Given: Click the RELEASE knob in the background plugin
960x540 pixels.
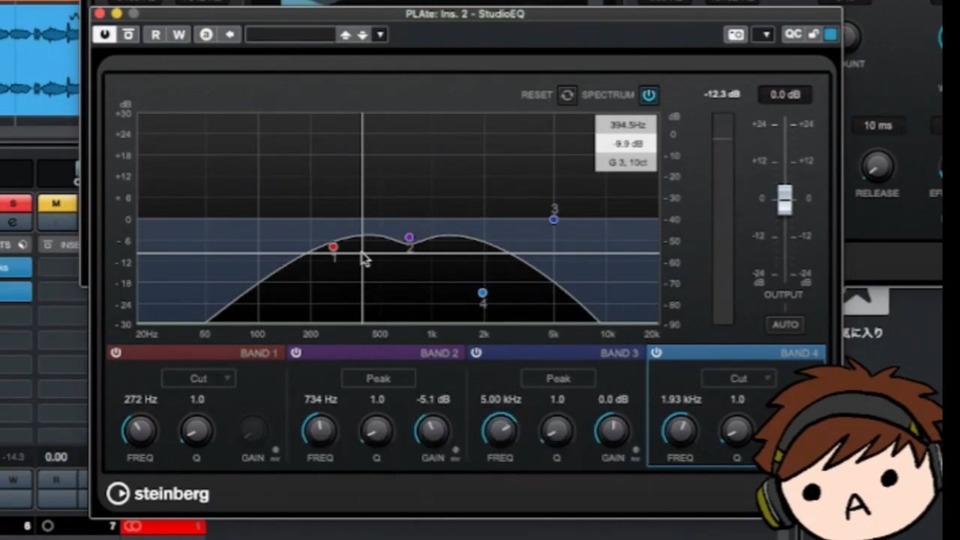Looking at the screenshot, I should [x=877, y=166].
